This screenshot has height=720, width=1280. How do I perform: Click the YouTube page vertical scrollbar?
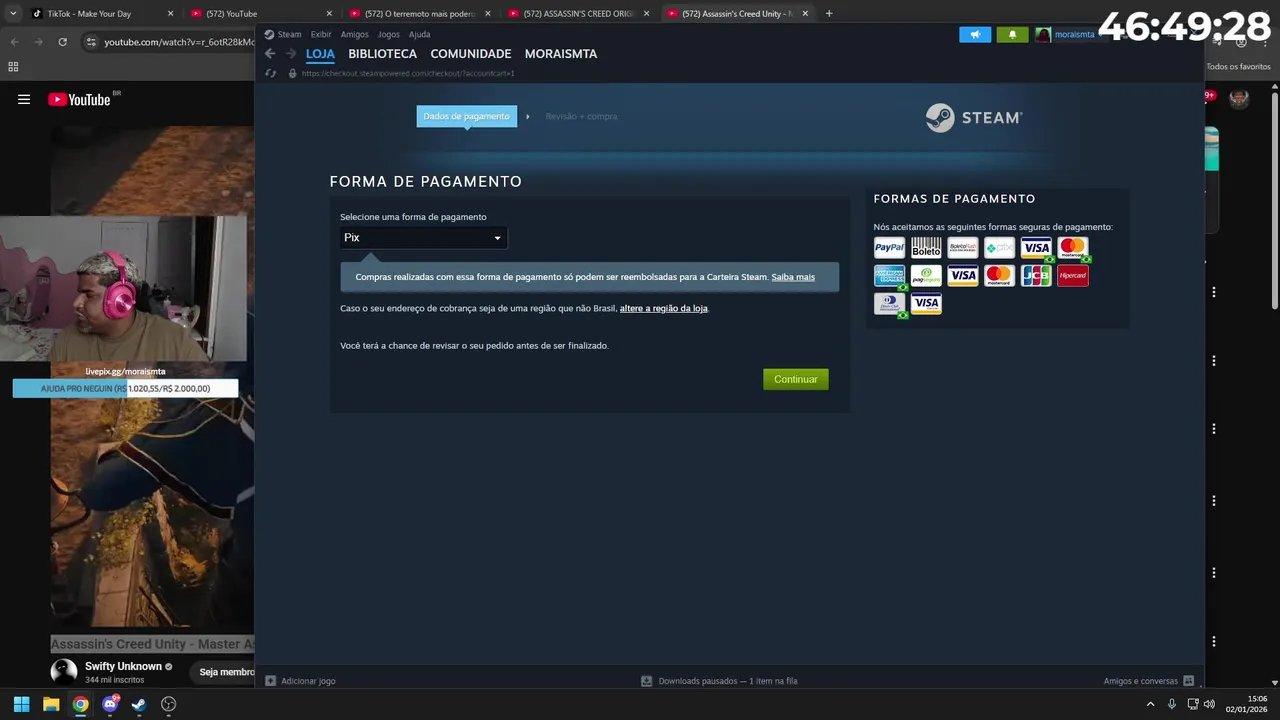pyautogui.click(x=1274, y=200)
